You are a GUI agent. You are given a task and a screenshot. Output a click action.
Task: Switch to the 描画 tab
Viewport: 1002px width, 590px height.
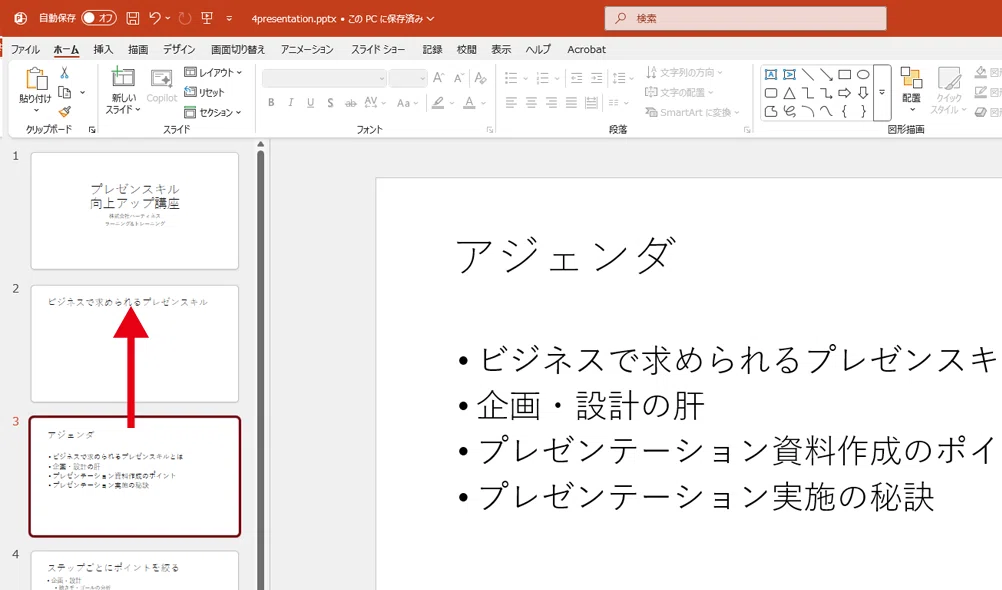pyautogui.click(x=137, y=49)
